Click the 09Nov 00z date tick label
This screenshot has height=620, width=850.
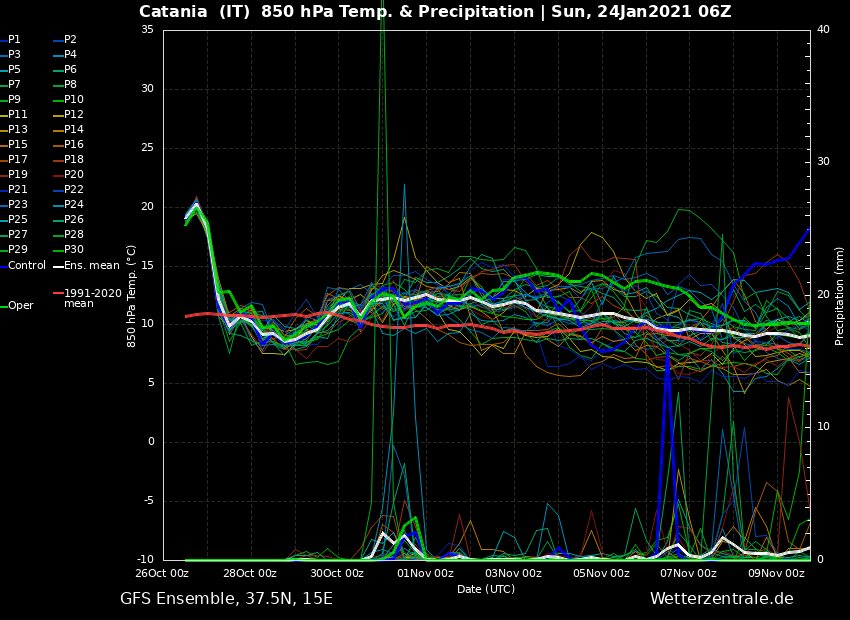[x=776, y=574]
